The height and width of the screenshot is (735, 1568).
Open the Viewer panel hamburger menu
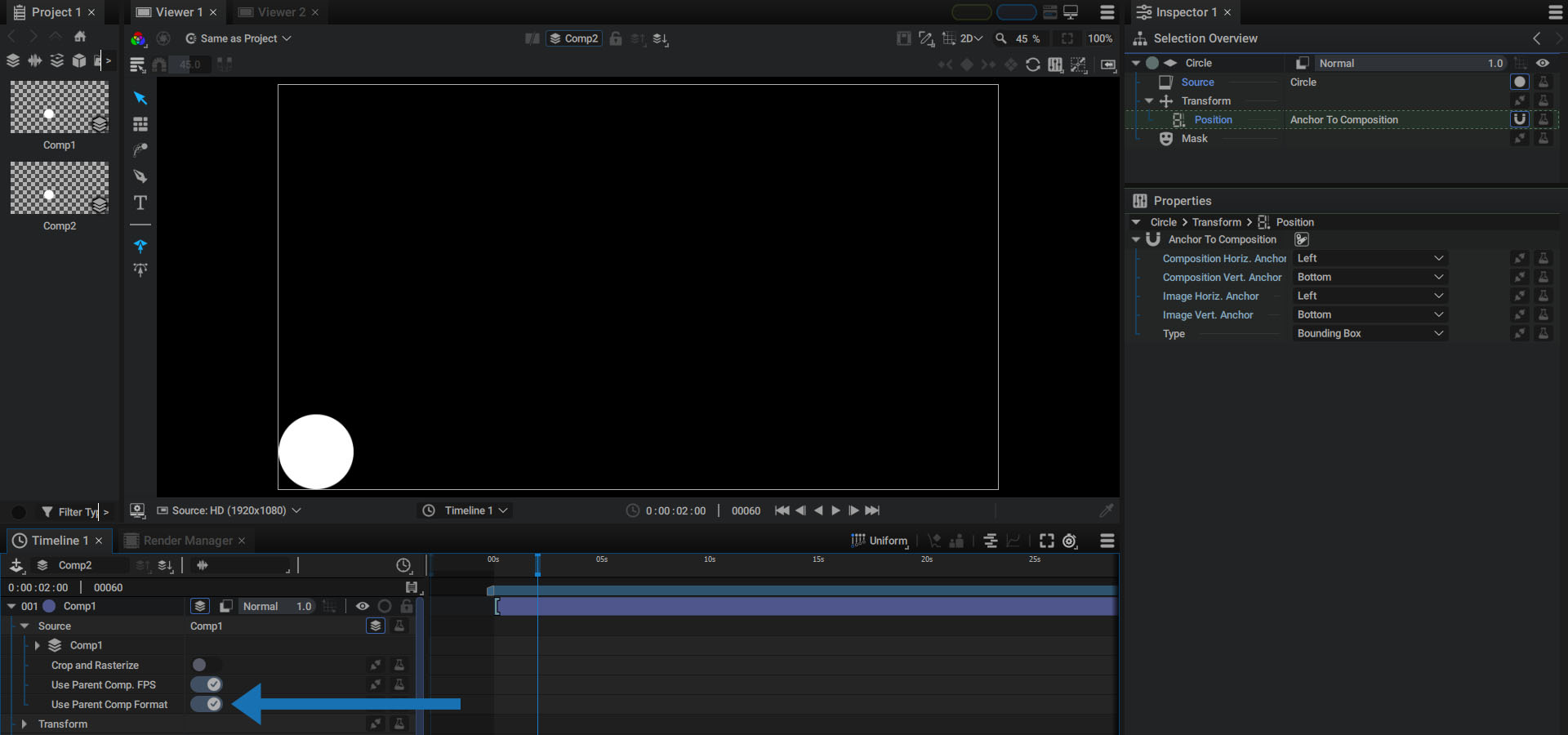(x=1107, y=12)
